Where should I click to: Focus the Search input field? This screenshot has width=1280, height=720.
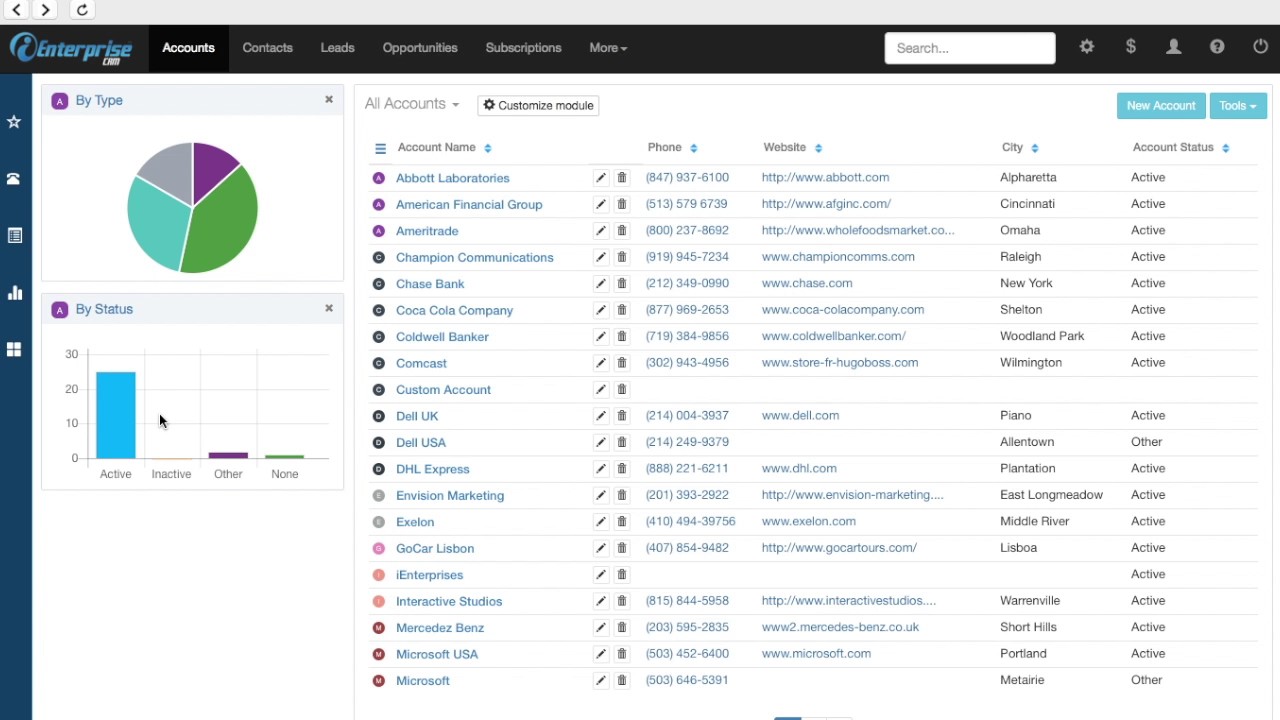pyautogui.click(x=970, y=48)
